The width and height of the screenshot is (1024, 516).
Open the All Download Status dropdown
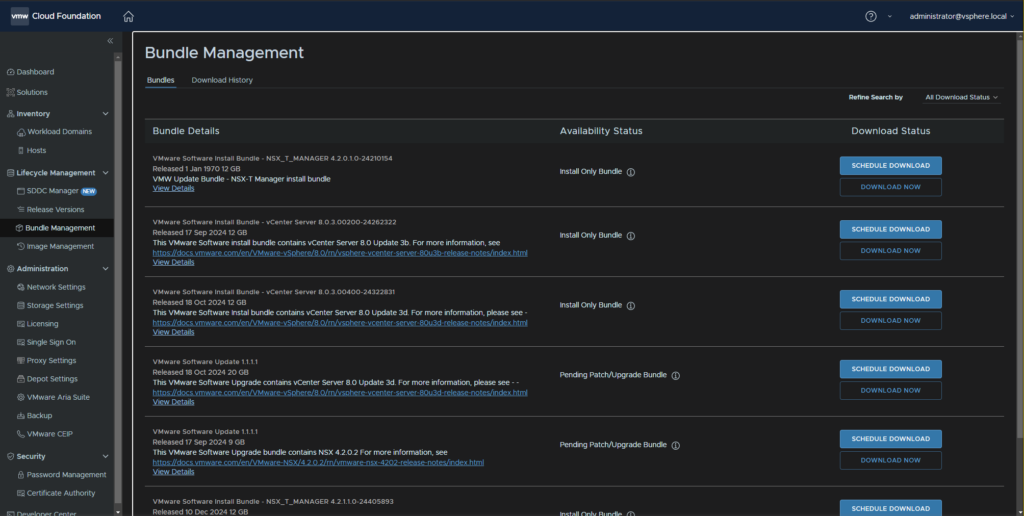(961, 97)
